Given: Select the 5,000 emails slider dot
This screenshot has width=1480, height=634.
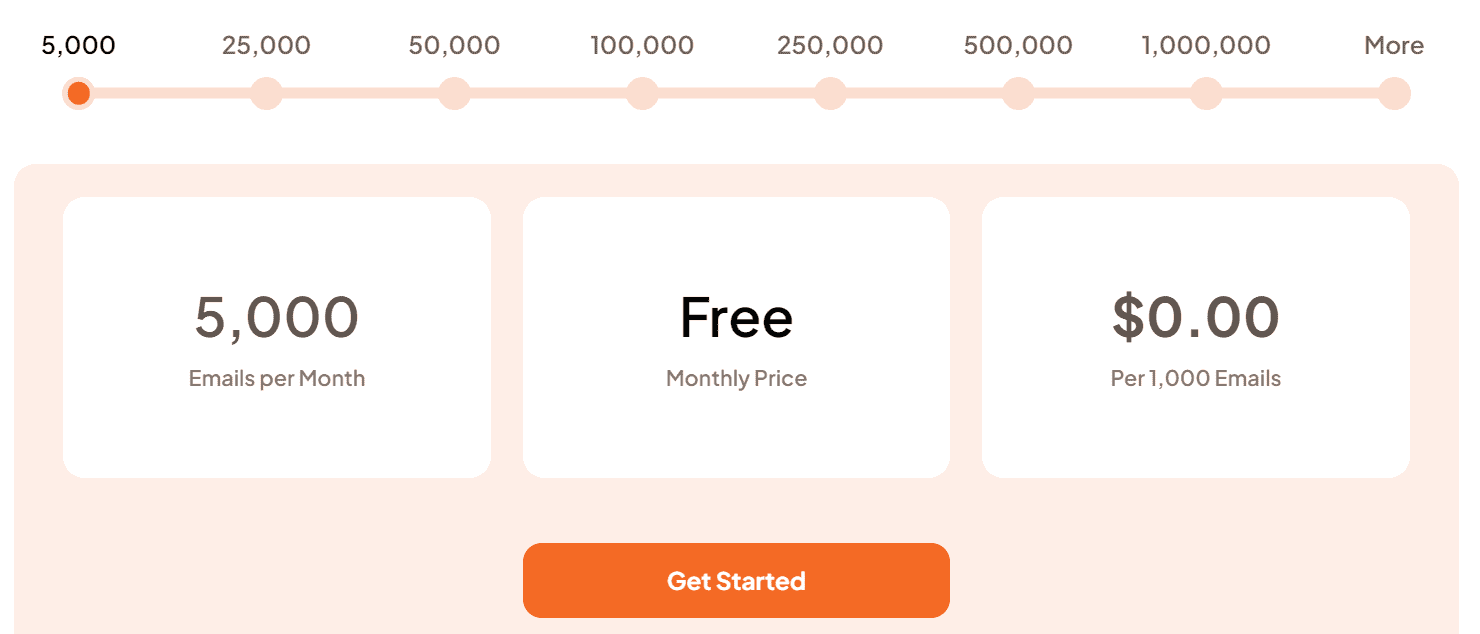Looking at the screenshot, I should pos(78,93).
